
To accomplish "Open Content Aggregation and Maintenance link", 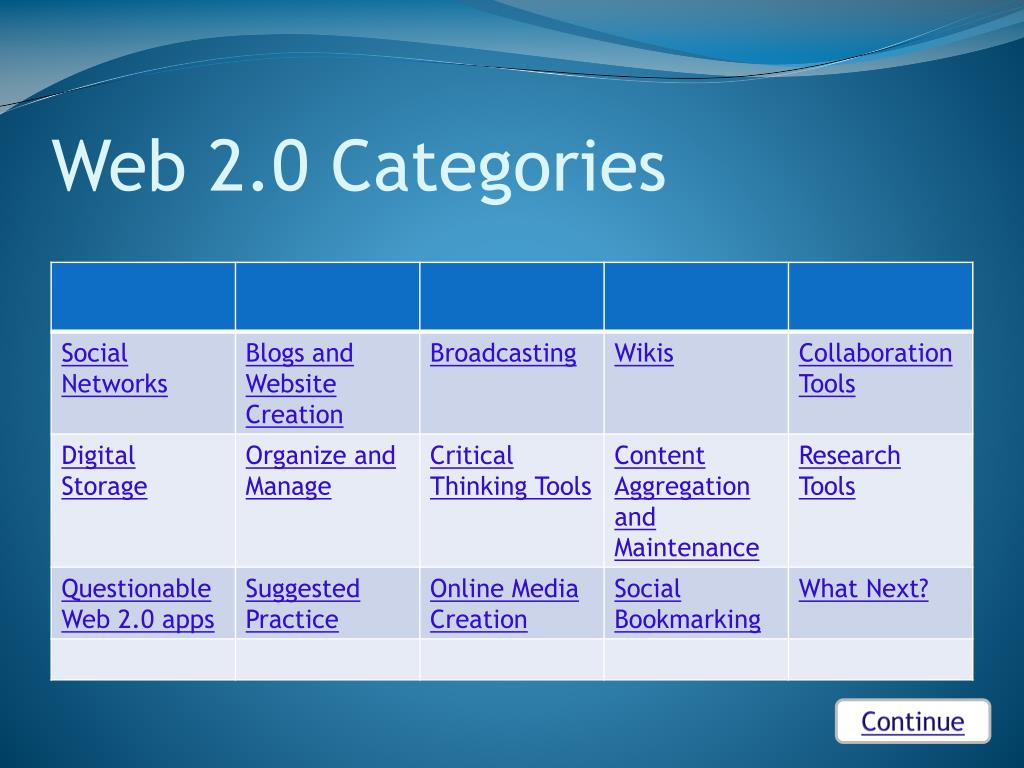I will (x=686, y=502).
